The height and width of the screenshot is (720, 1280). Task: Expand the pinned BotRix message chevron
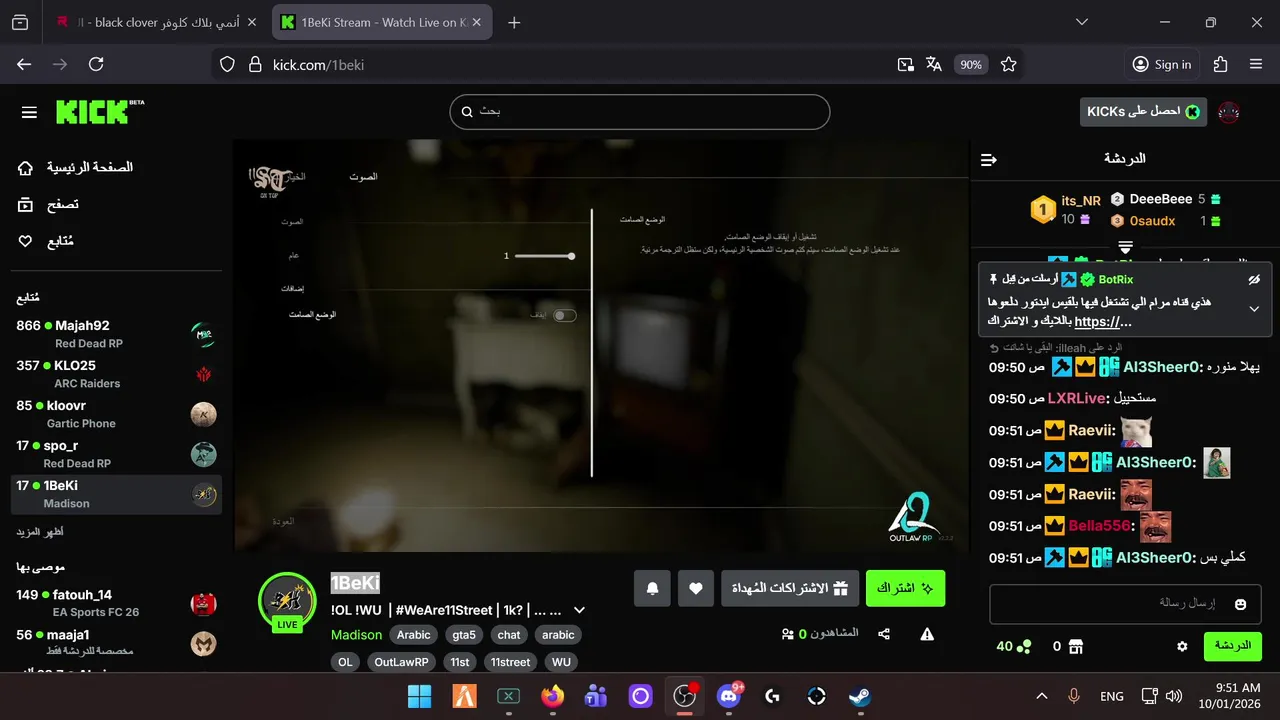pos(1254,309)
